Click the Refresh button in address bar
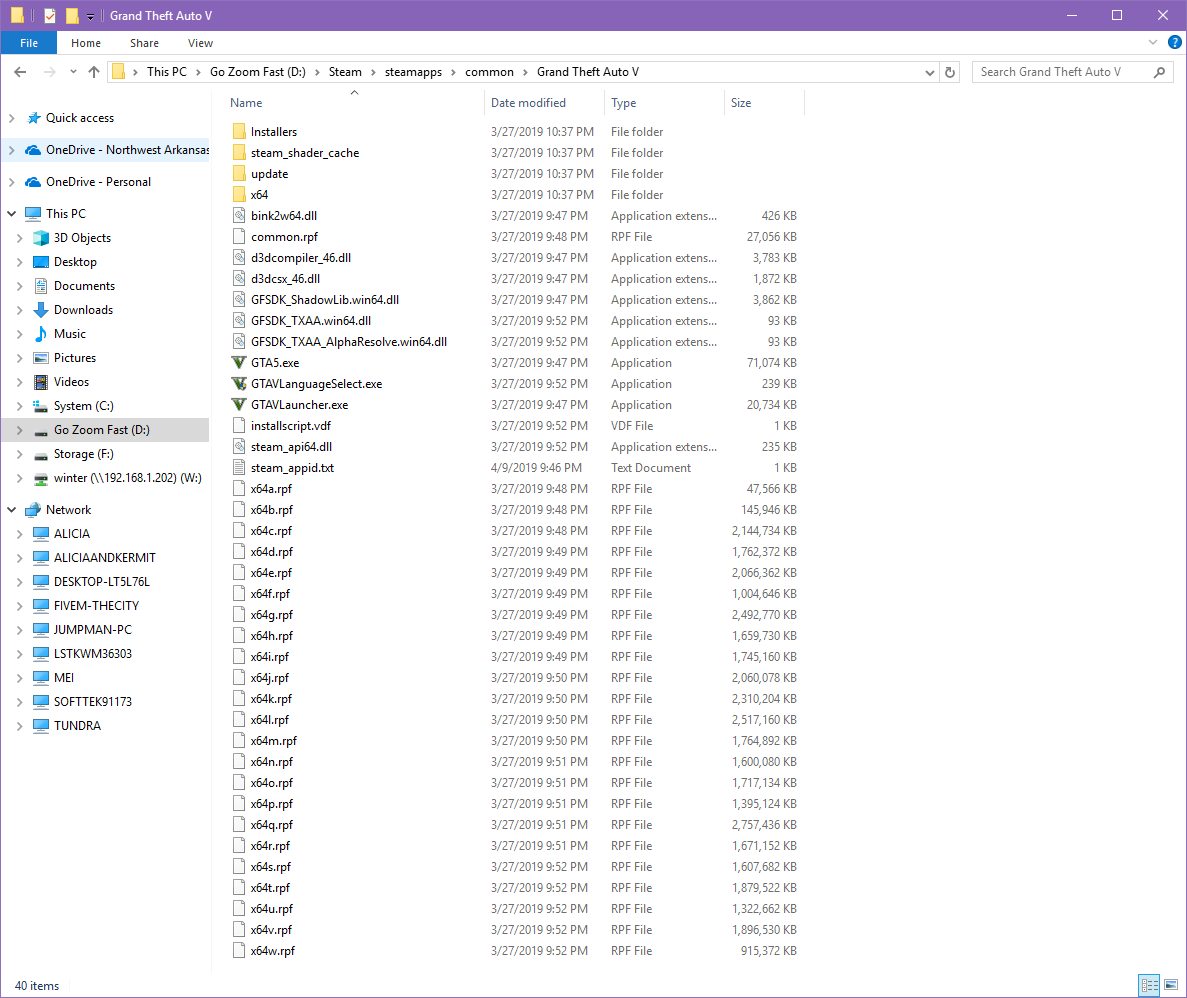The width and height of the screenshot is (1187, 998). tap(950, 72)
